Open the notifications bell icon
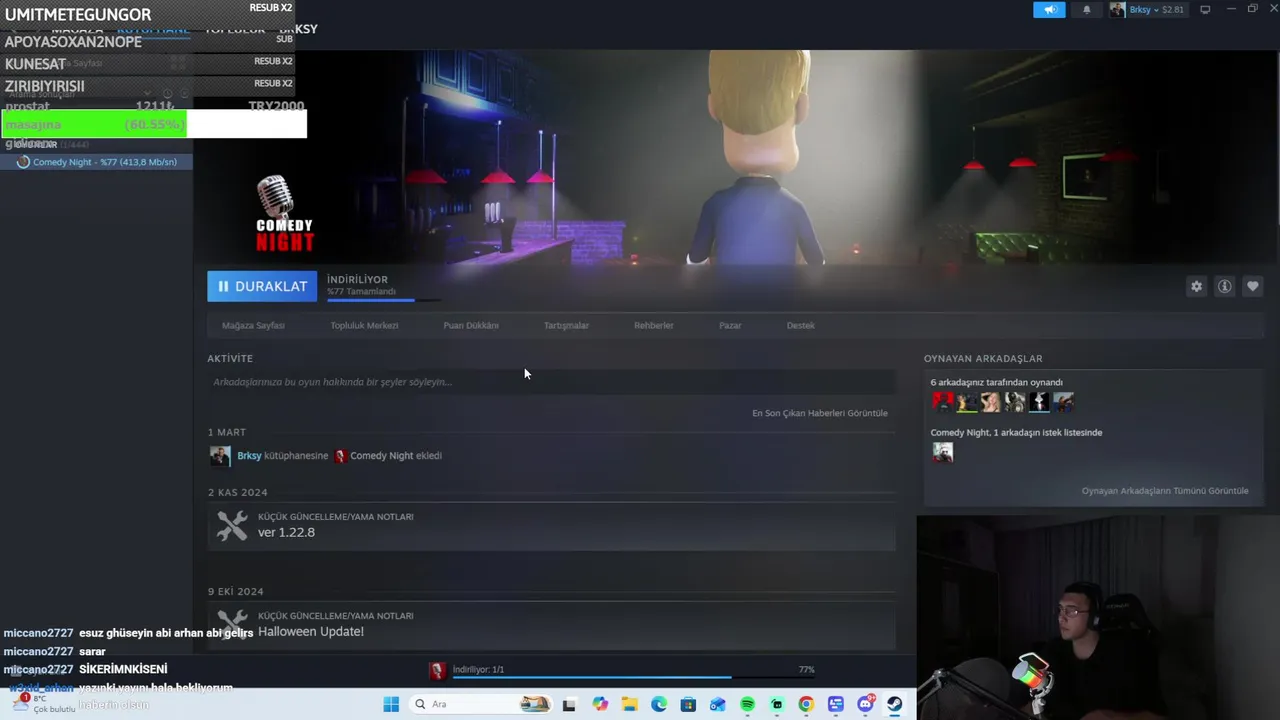 (x=1087, y=10)
